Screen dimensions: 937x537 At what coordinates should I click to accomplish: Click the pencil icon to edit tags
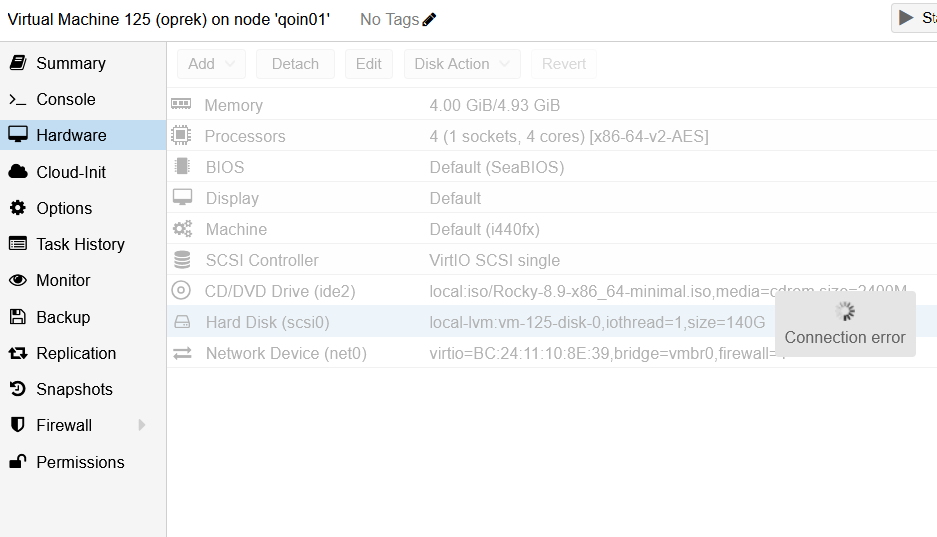(x=429, y=19)
